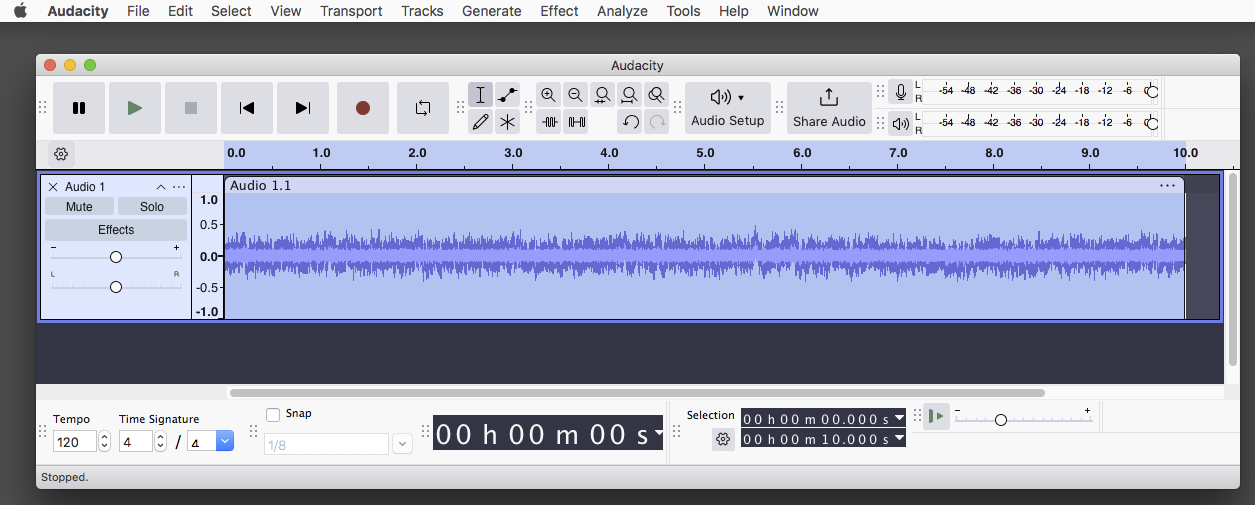Screen dimensions: 1255x505
Task: Adjust the playback speed slider
Action: (x=1000, y=420)
